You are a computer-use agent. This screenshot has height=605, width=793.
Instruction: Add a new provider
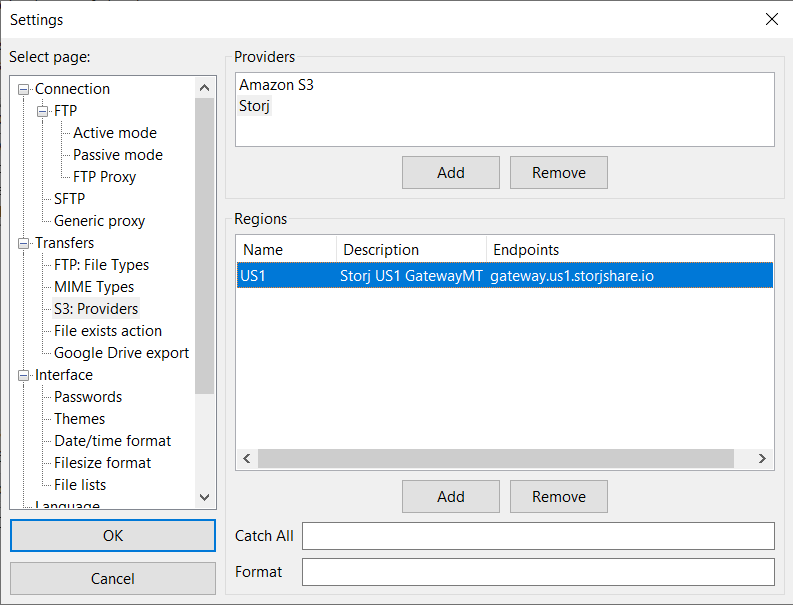(x=451, y=172)
